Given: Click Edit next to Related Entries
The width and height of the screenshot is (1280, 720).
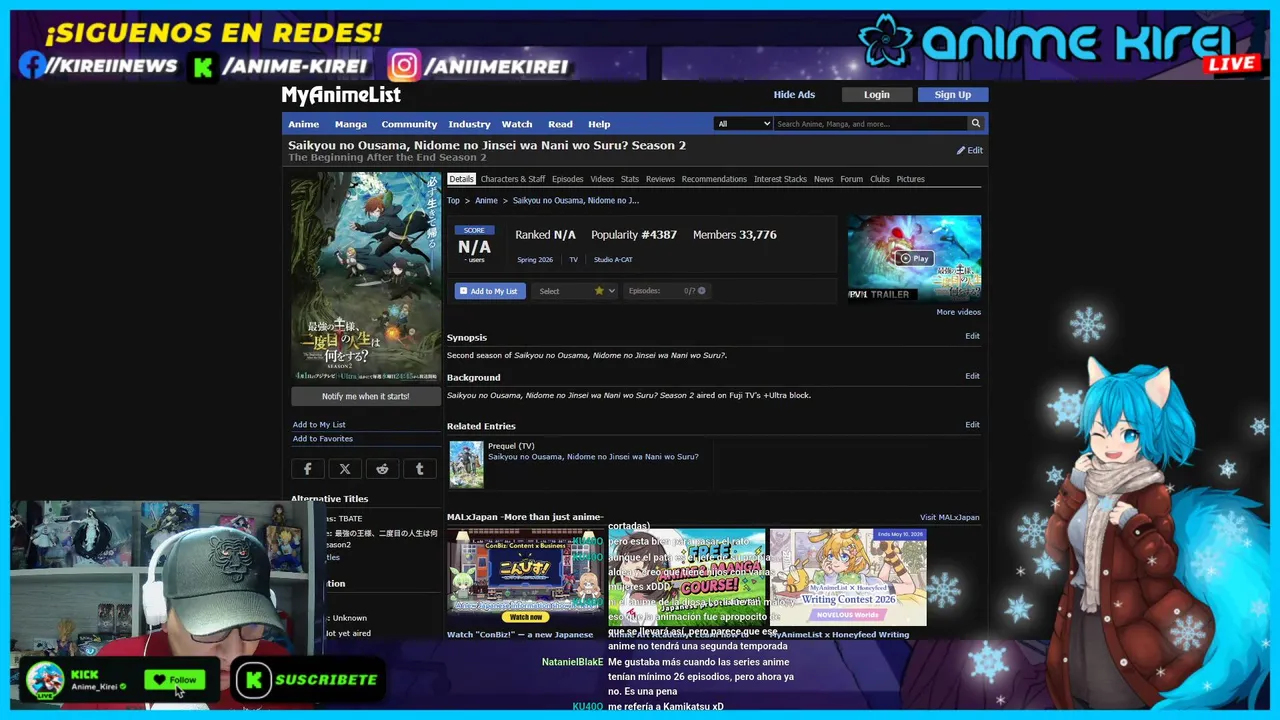Looking at the screenshot, I should click(972, 425).
